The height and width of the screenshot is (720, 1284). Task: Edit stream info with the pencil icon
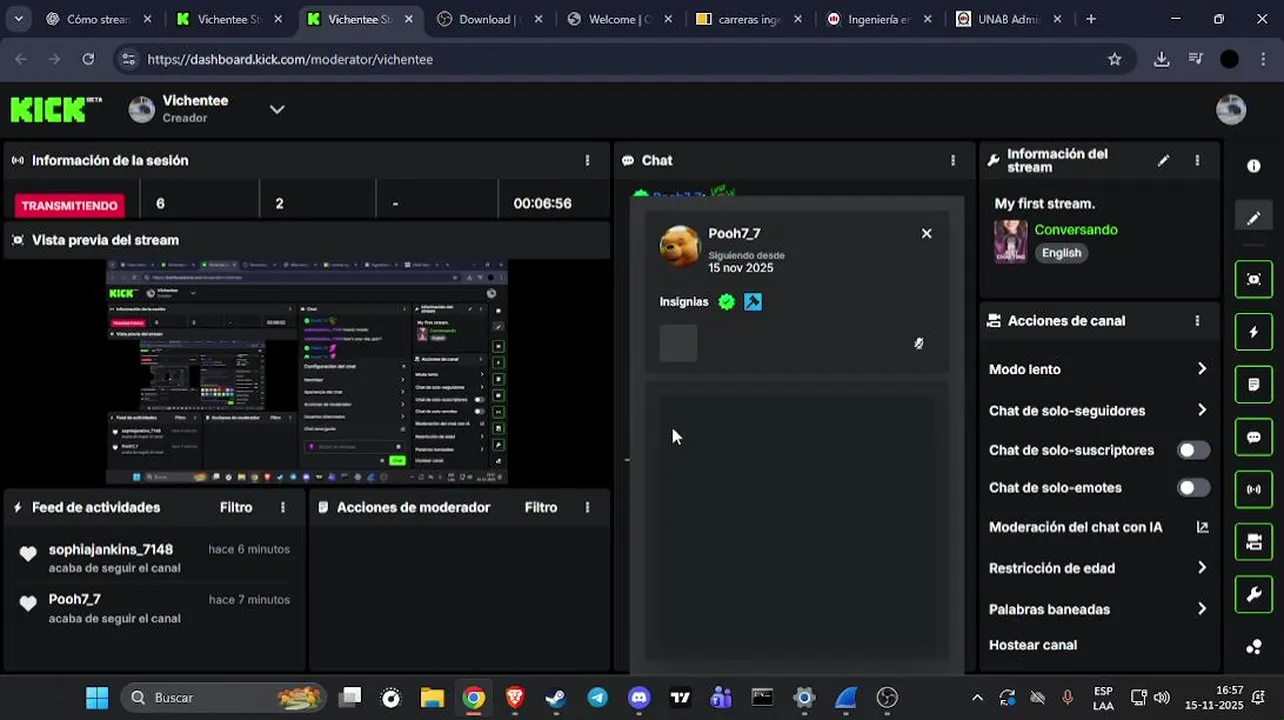tap(1163, 160)
